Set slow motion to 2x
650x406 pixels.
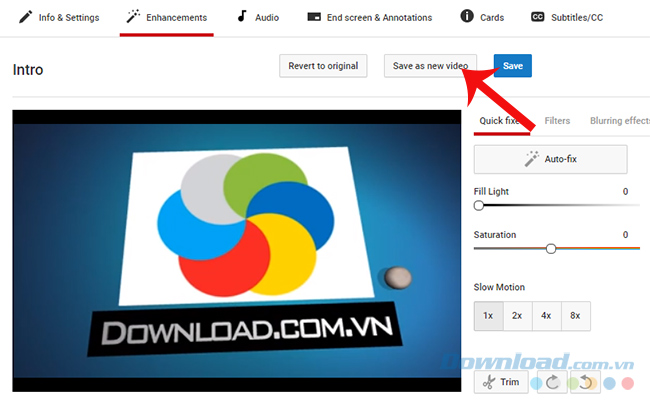pyautogui.click(x=517, y=315)
